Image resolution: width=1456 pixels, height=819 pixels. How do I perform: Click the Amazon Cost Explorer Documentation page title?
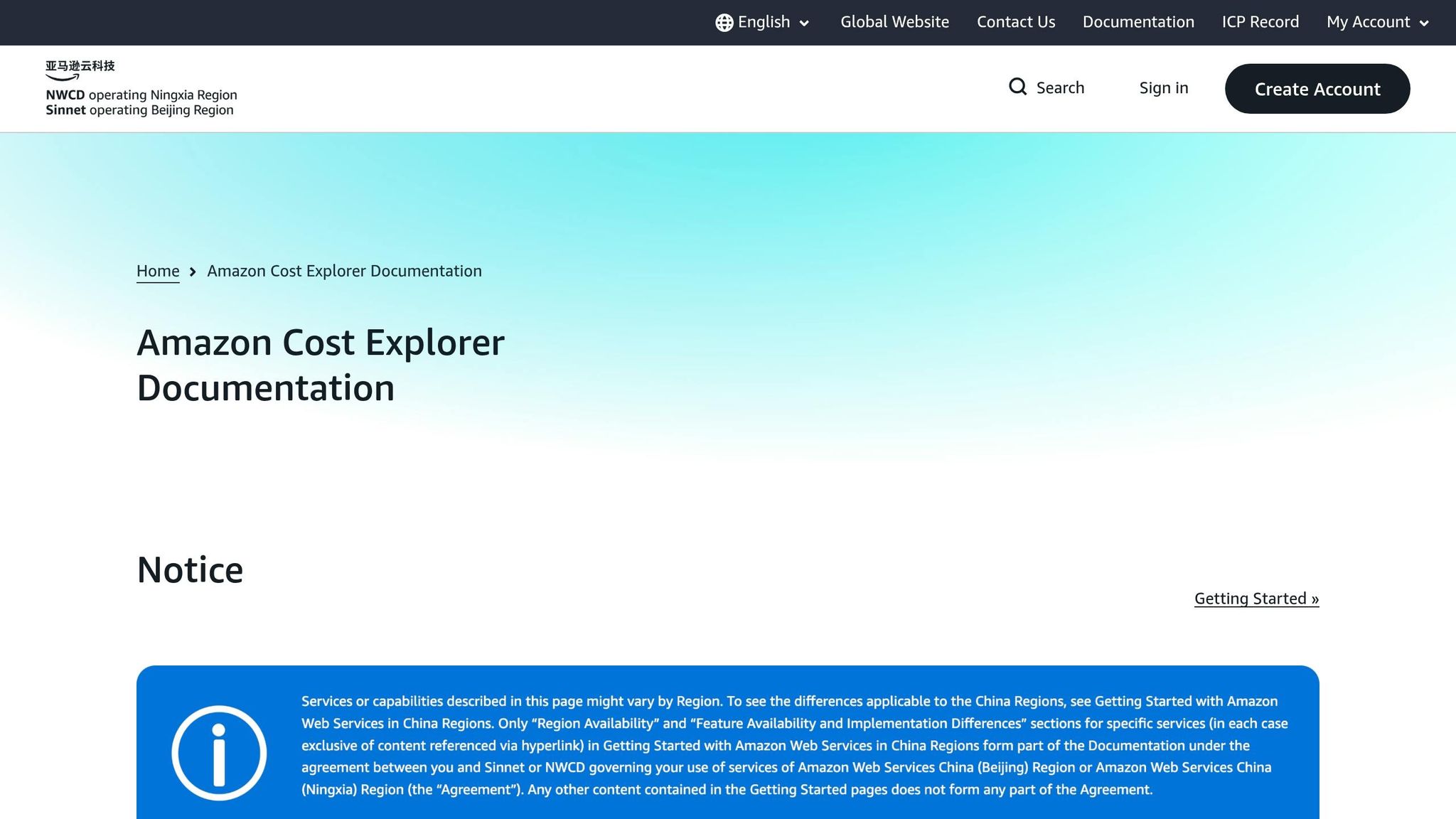tap(321, 365)
